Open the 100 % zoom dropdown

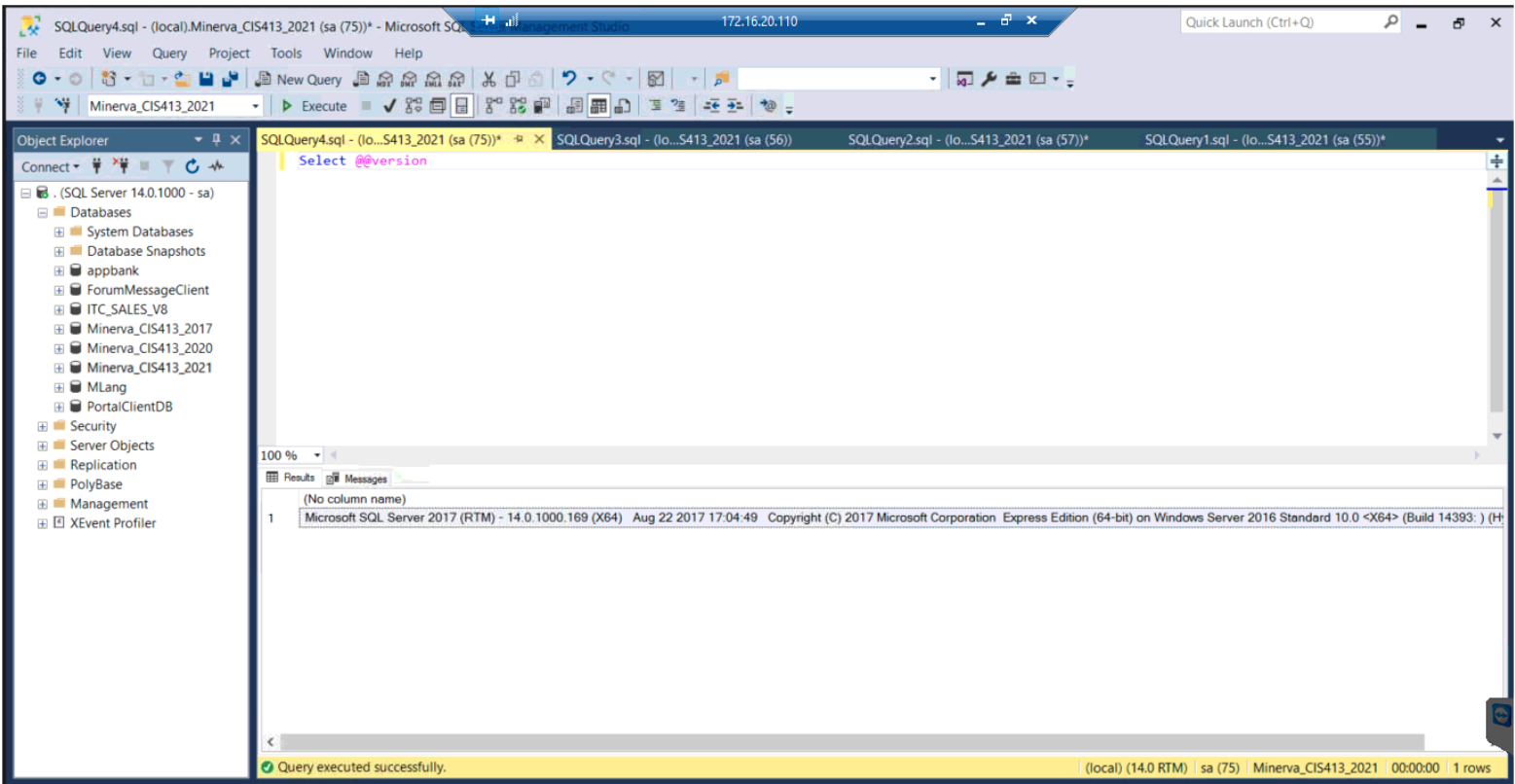tap(316, 455)
